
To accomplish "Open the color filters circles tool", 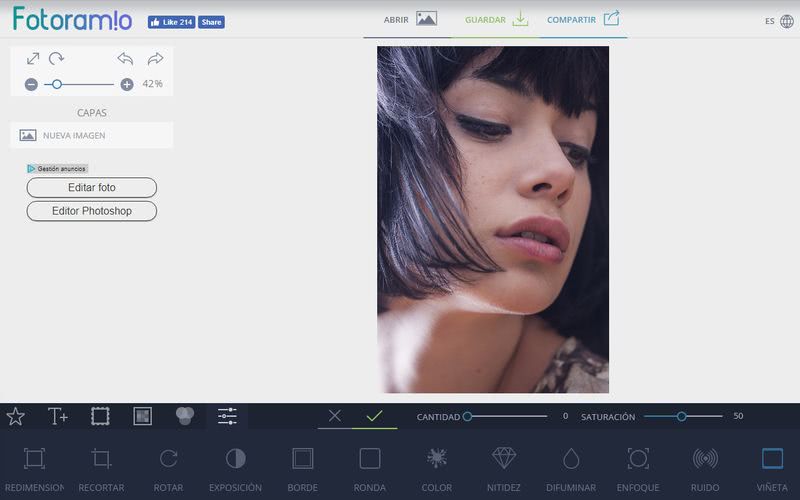I will point(185,416).
